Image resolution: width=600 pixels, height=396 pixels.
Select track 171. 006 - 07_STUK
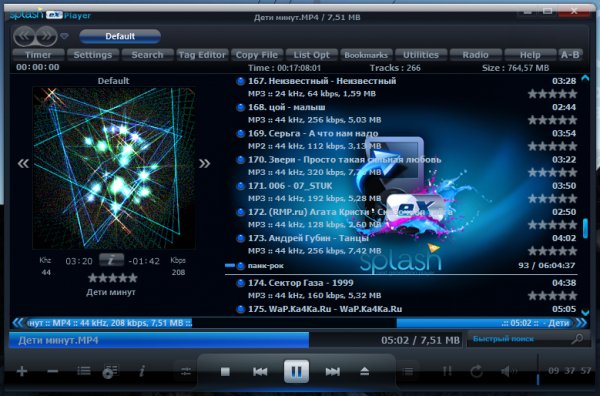click(x=406, y=192)
